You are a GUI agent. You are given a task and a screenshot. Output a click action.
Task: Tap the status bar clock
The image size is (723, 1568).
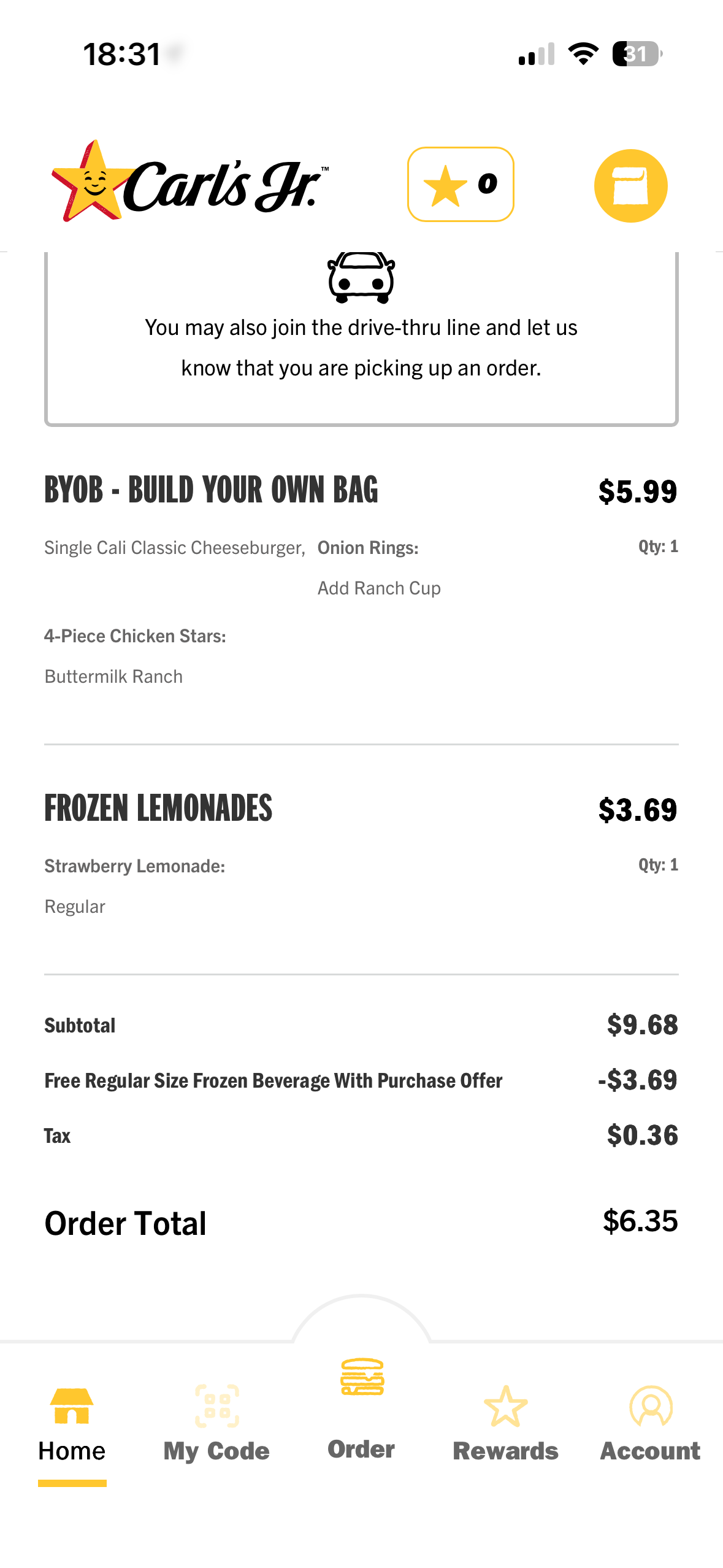(122, 54)
